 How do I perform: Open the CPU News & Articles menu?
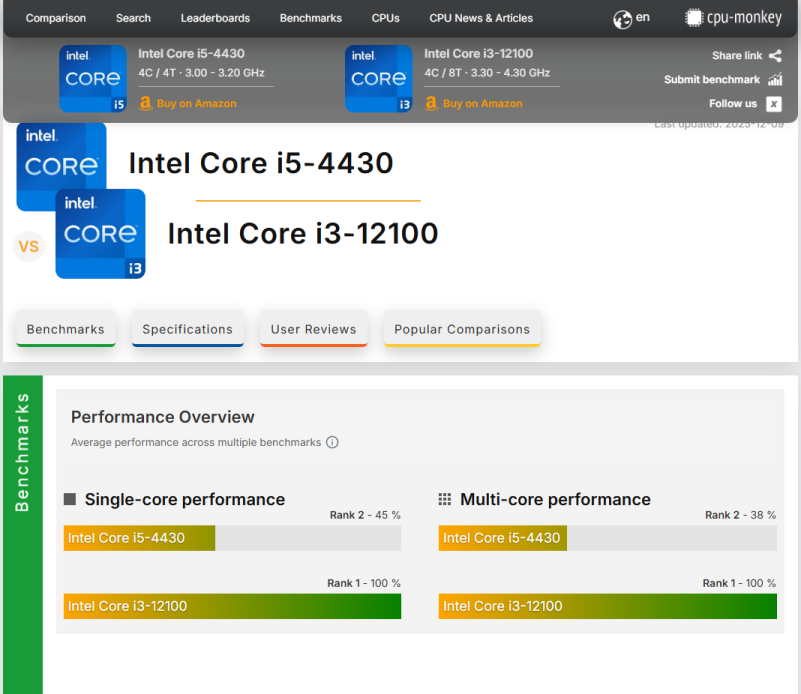point(481,18)
